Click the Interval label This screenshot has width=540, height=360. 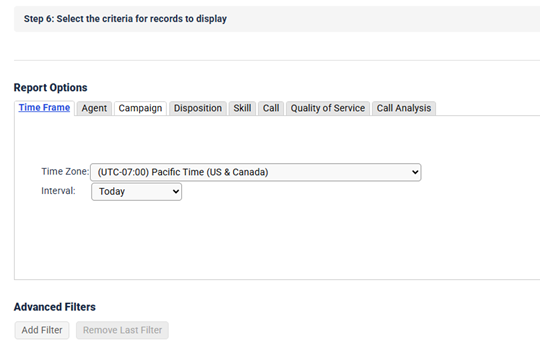(58, 191)
